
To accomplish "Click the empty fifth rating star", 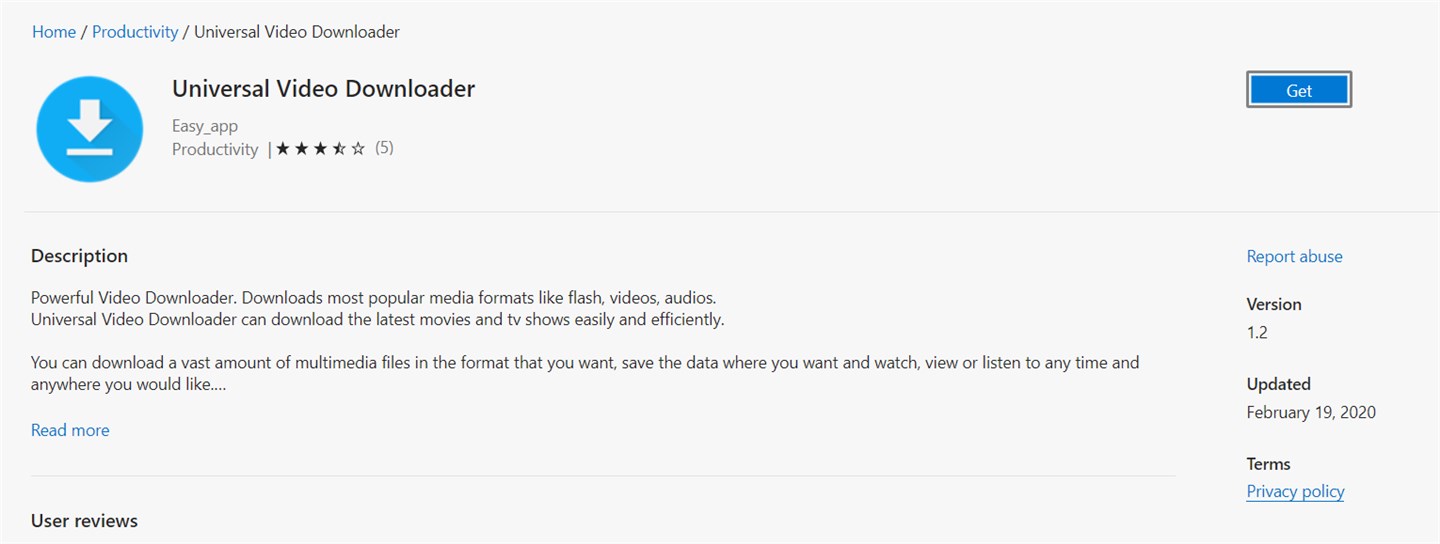I will [358, 149].
